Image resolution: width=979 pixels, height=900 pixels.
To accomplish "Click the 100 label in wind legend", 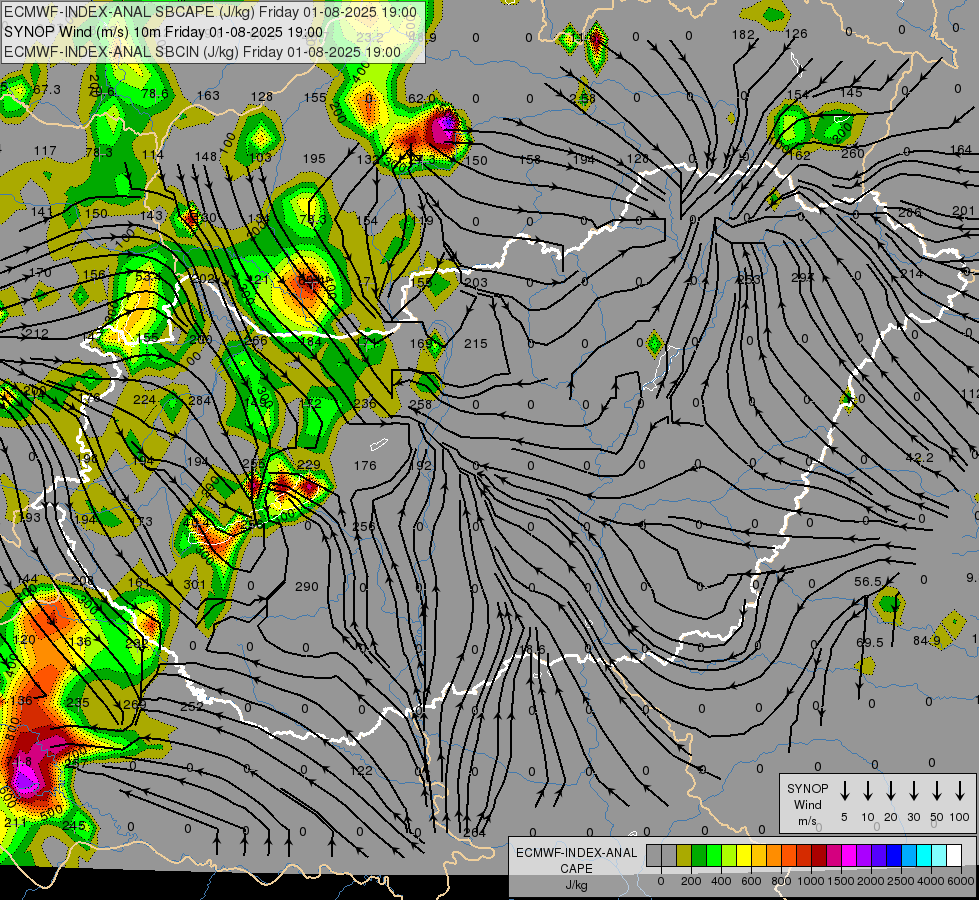I will pyautogui.click(x=959, y=817).
